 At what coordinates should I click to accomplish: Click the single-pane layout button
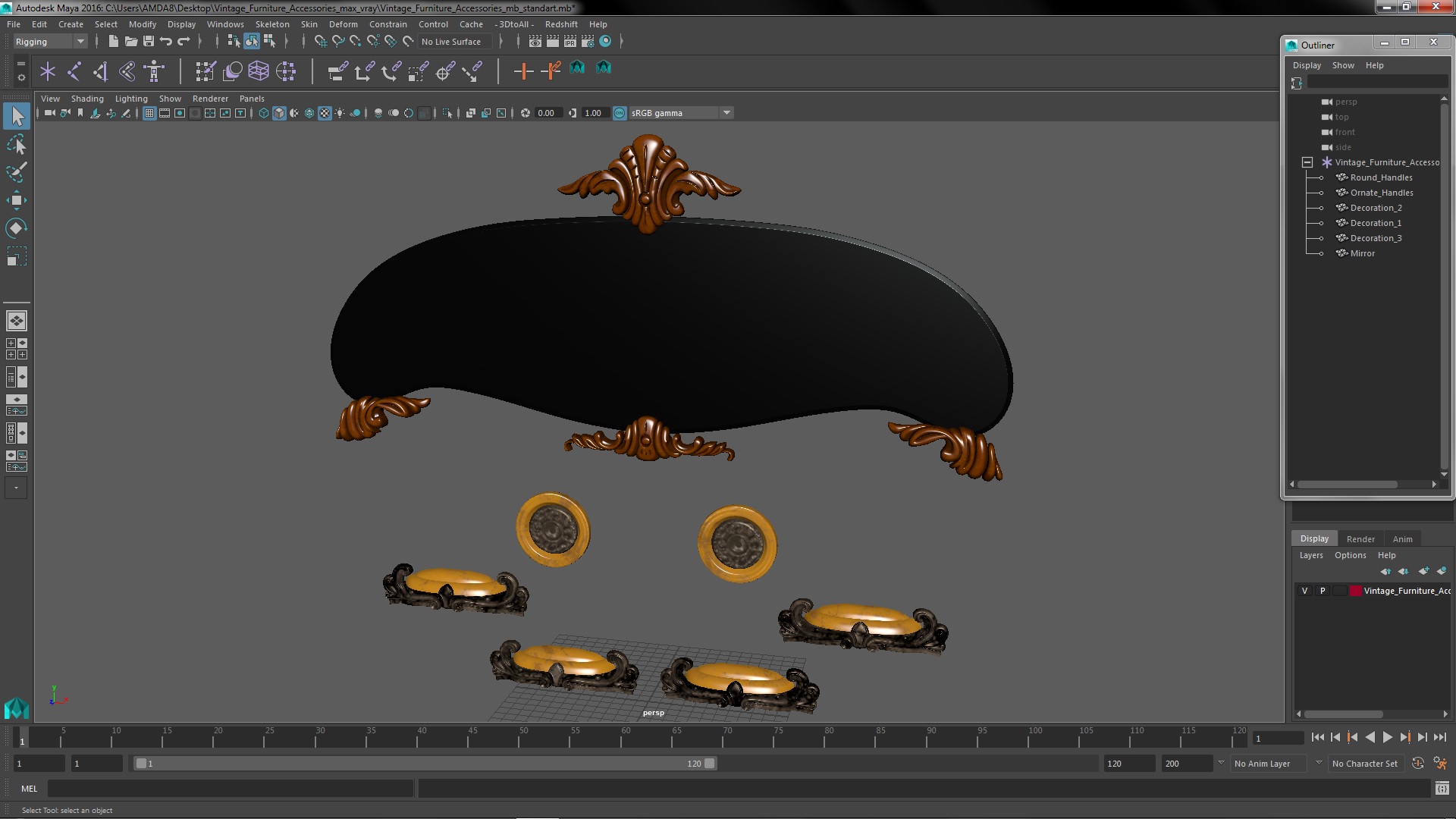pos(17,321)
